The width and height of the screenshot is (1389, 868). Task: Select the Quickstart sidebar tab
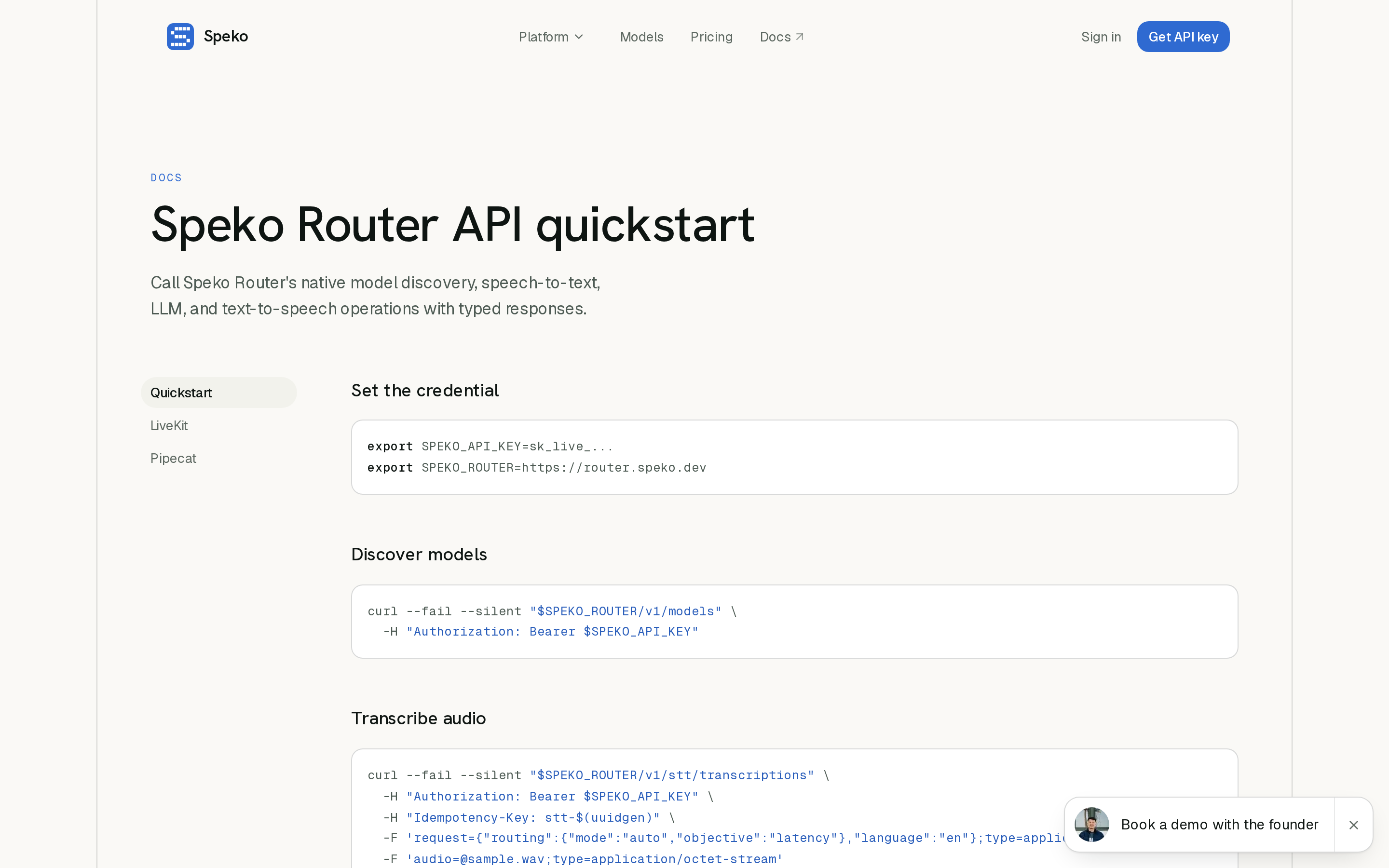[218, 393]
